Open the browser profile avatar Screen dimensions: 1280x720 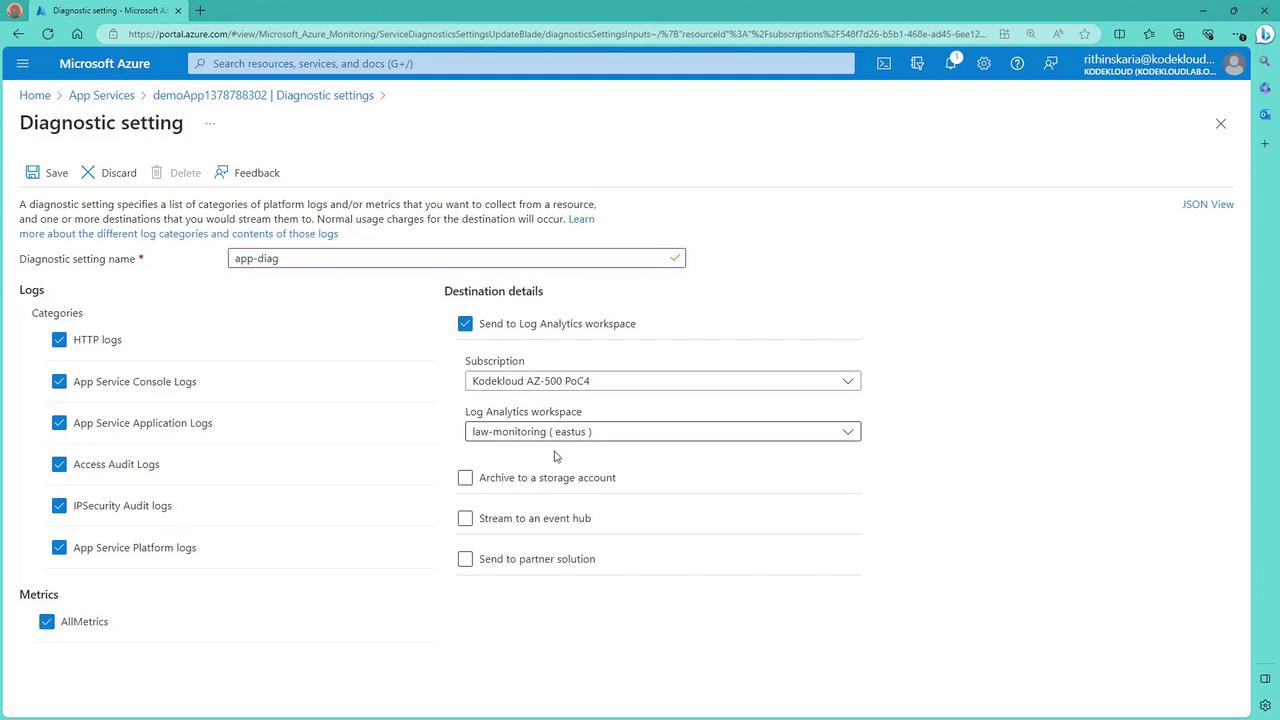click(x=15, y=11)
